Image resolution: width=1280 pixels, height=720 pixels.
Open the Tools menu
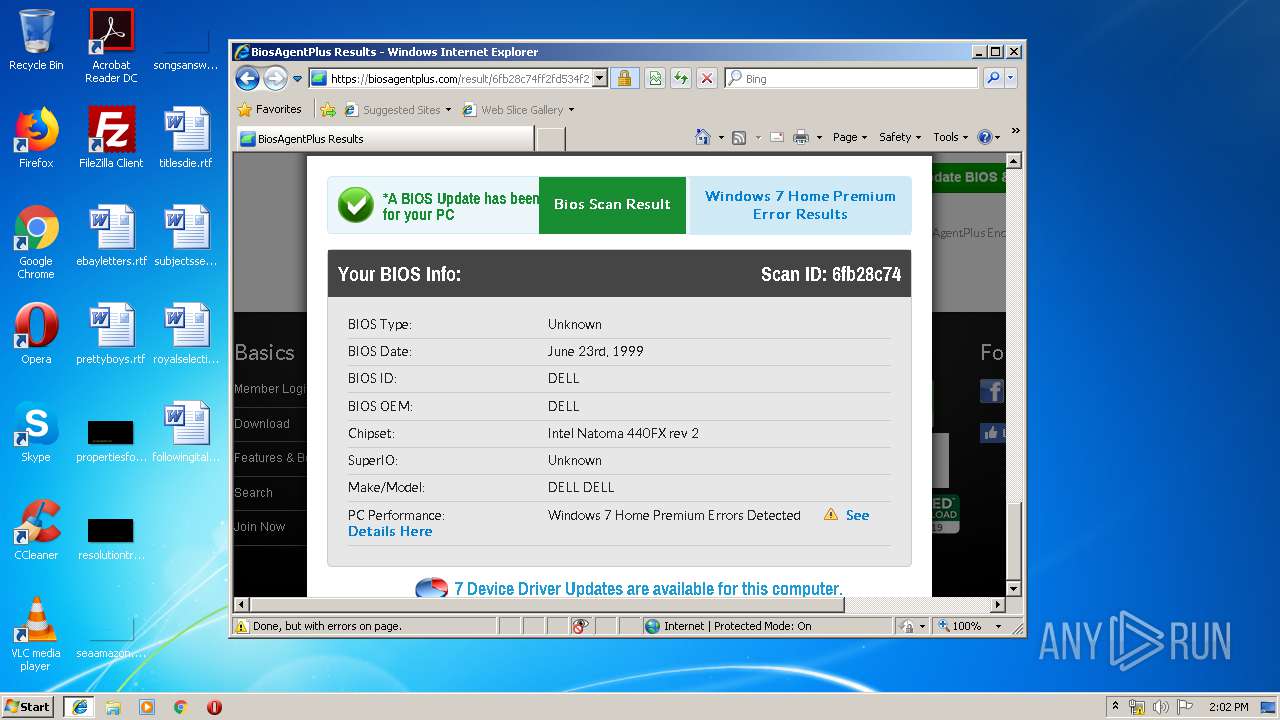950,137
